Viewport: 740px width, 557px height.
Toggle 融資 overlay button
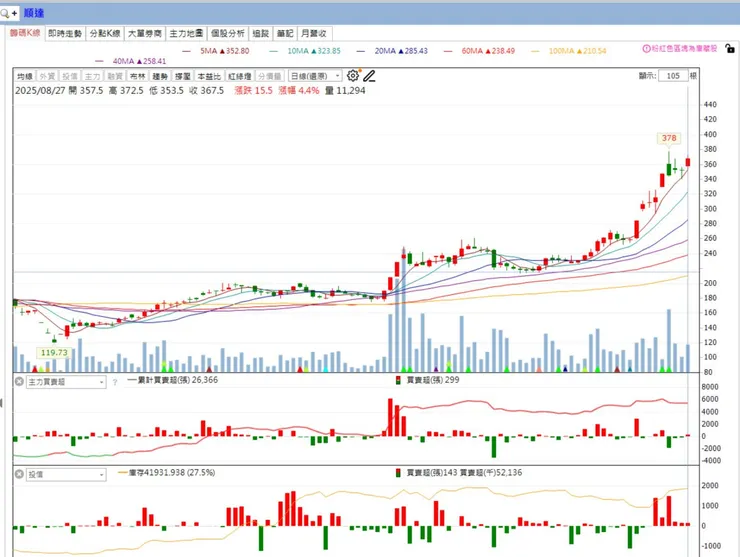tap(115, 76)
